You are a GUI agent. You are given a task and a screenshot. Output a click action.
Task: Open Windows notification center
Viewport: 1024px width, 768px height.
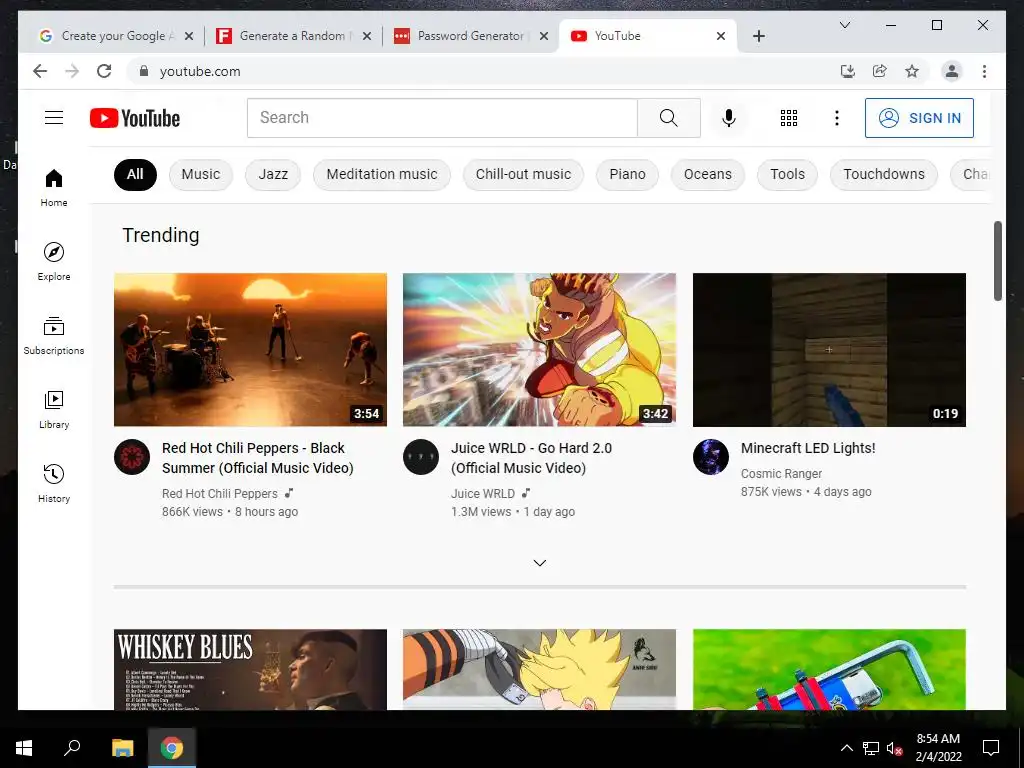(x=991, y=747)
